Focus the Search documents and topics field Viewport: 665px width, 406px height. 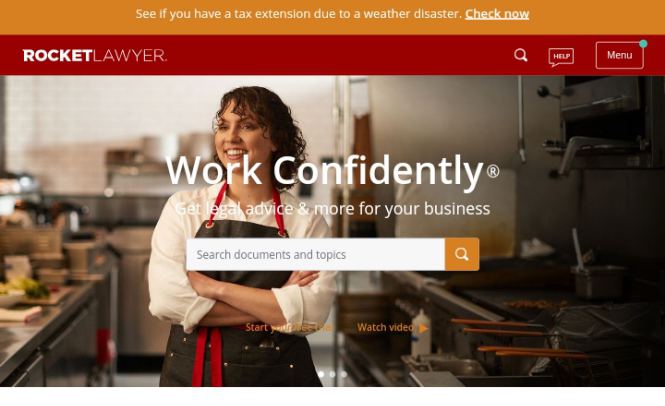pos(316,254)
